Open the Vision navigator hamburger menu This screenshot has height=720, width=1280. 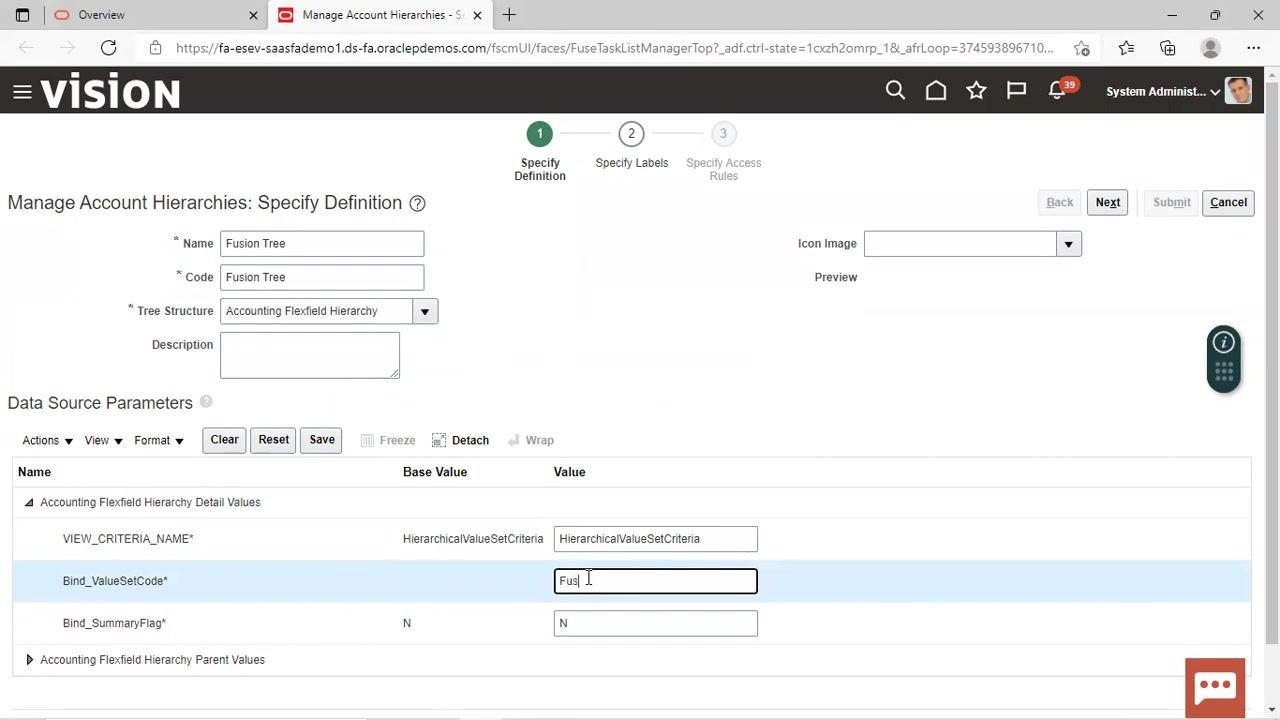pos(22,92)
